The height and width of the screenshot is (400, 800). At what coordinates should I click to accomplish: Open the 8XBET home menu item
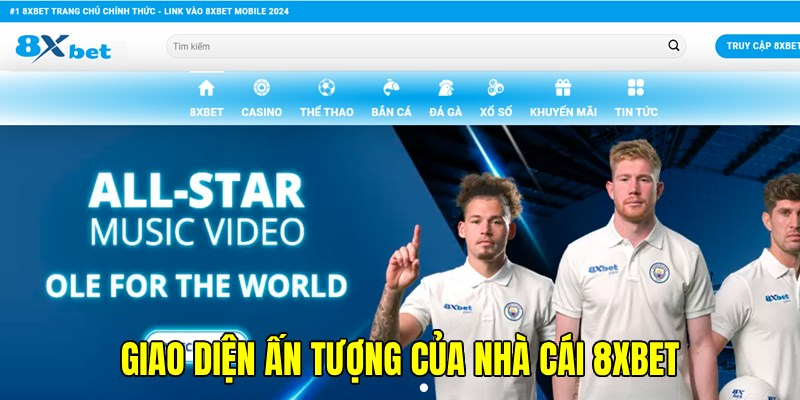(x=207, y=112)
